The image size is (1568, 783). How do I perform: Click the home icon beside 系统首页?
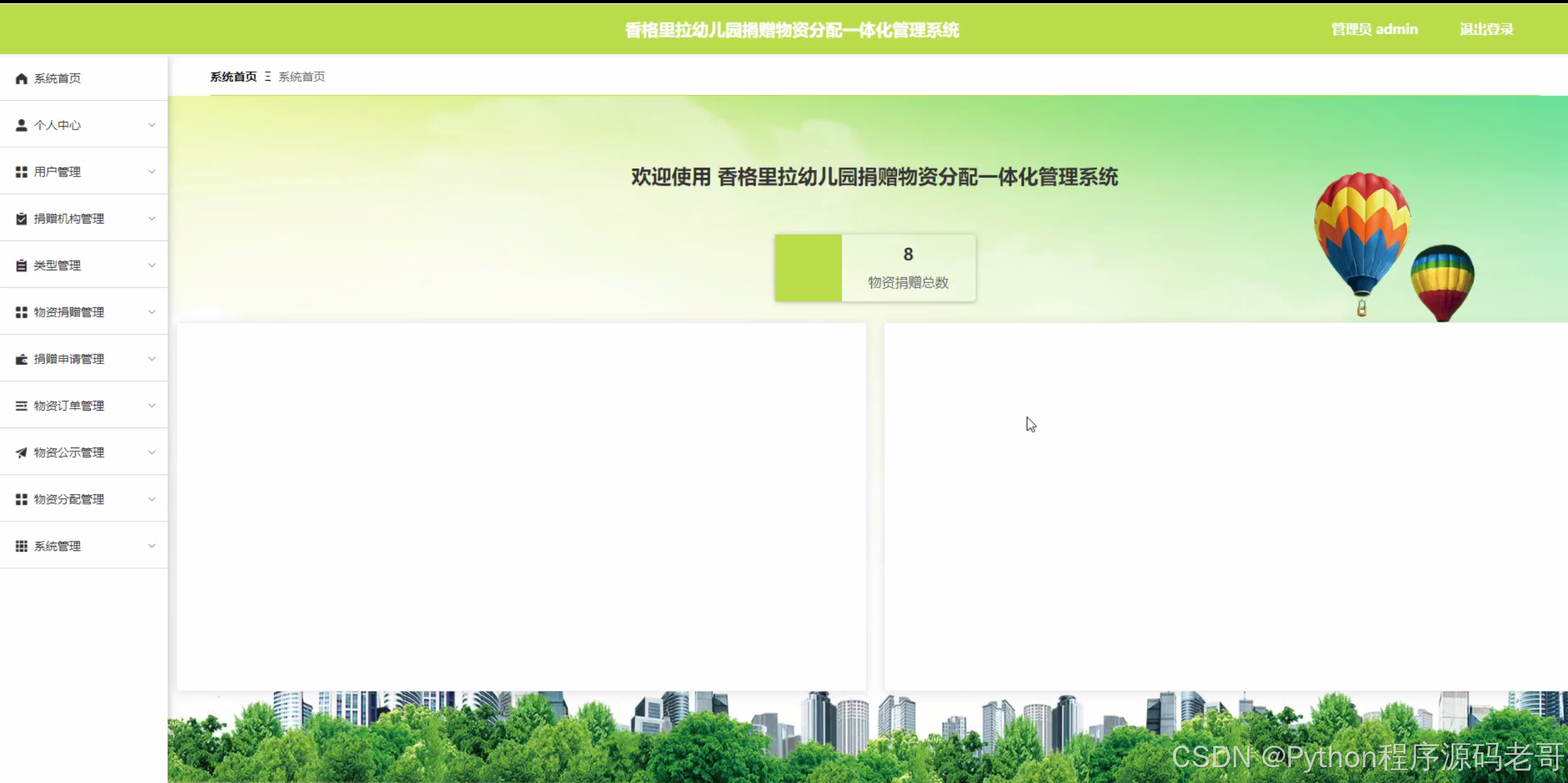(x=21, y=78)
